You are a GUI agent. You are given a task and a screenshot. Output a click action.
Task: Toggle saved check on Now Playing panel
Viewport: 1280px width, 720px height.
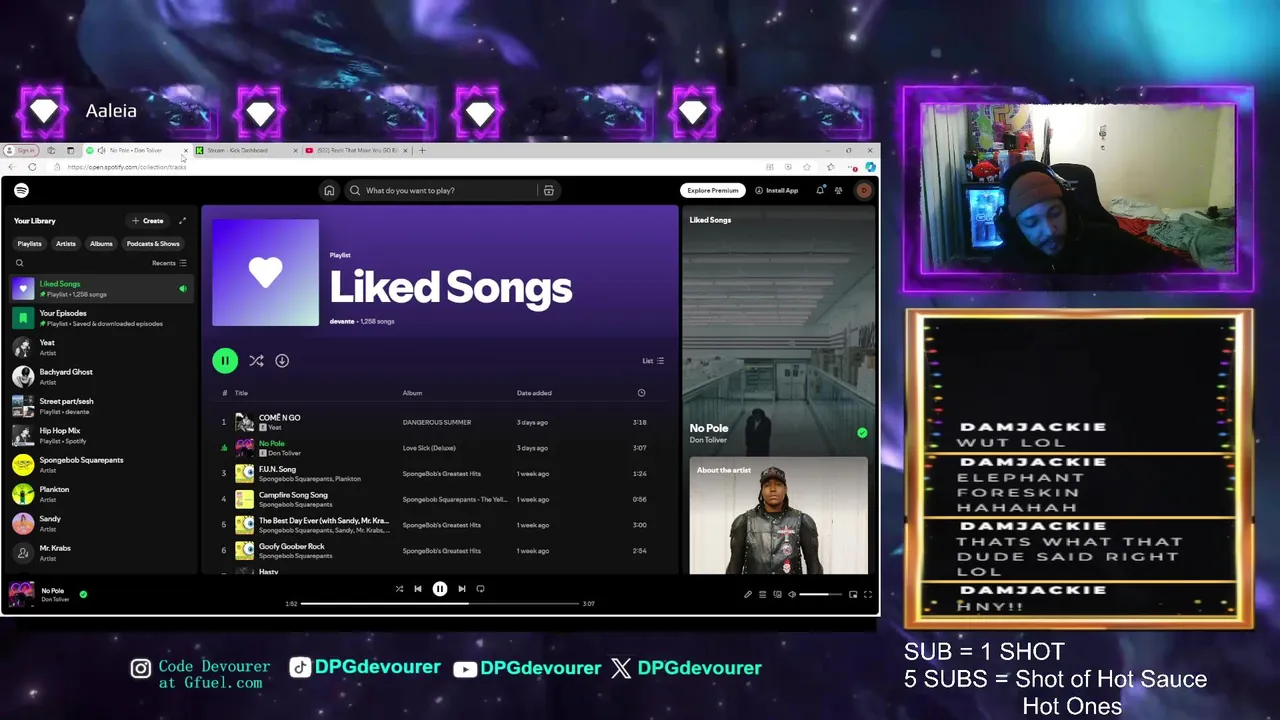862,433
